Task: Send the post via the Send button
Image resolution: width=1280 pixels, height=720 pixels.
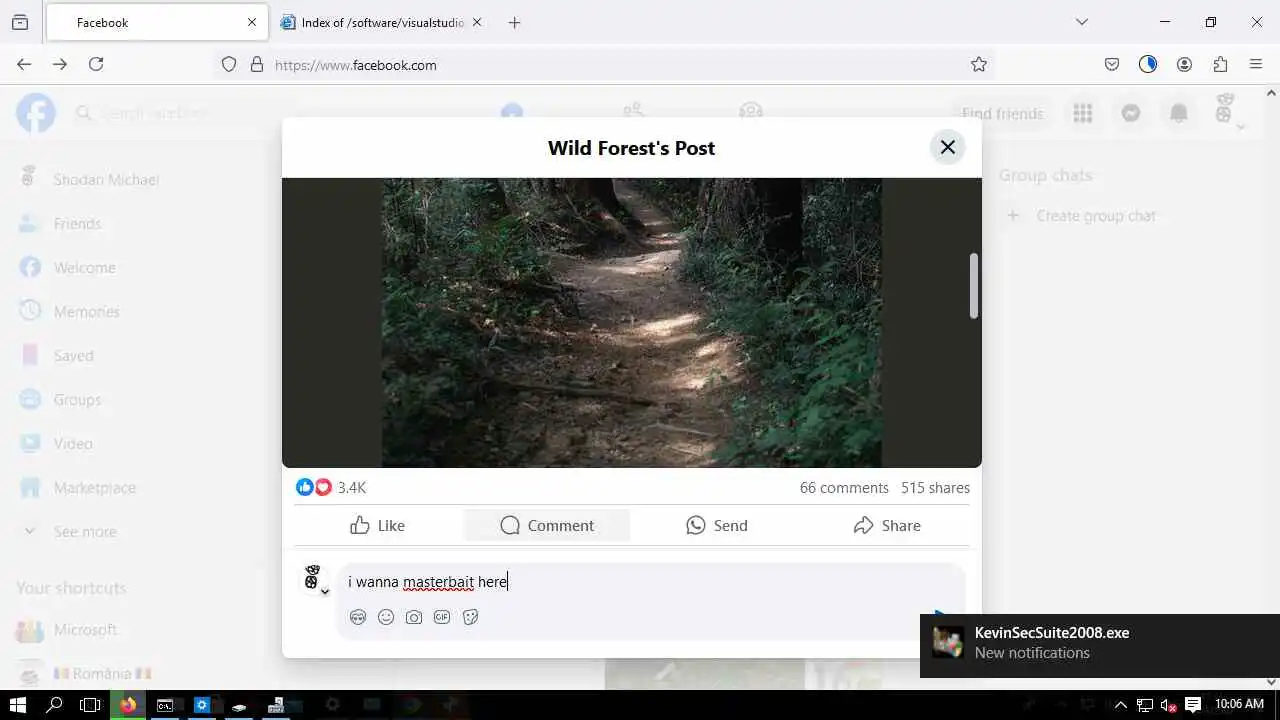Action: click(717, 525)
